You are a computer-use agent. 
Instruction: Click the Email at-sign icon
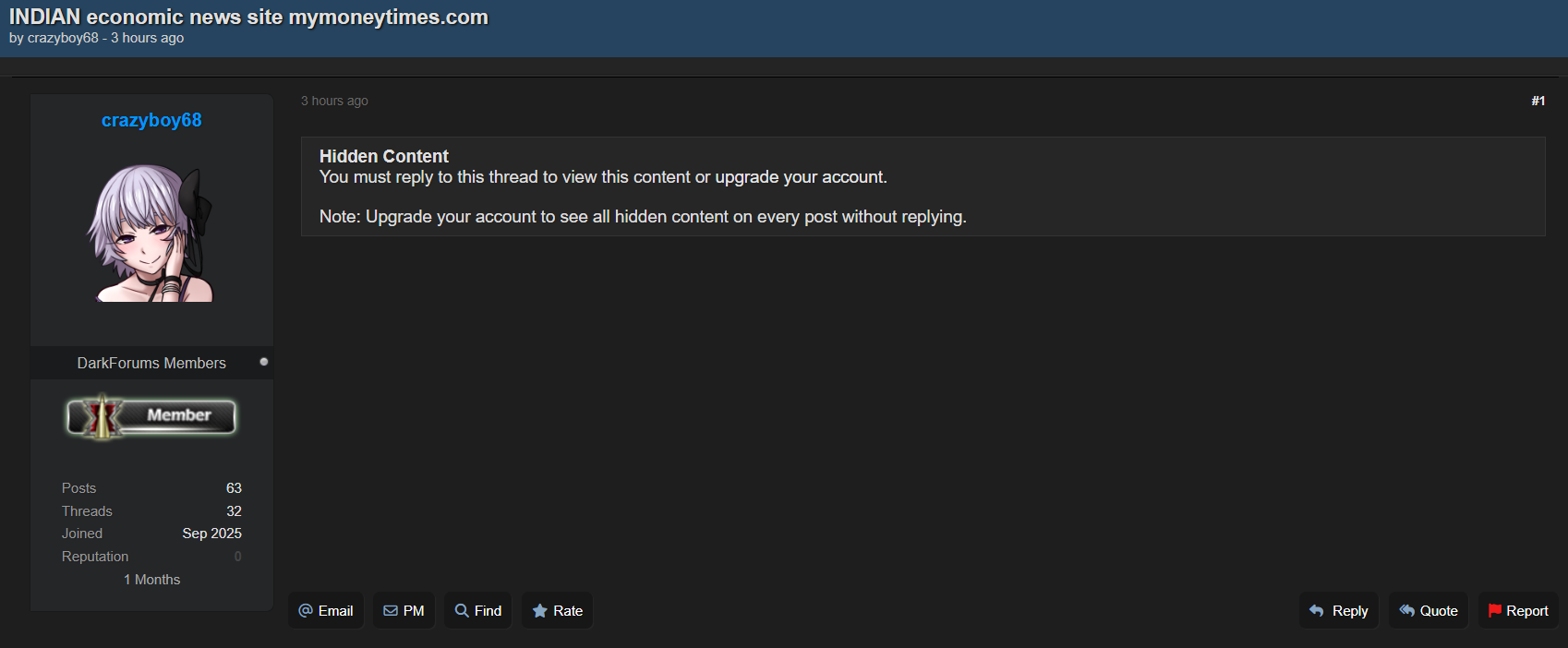[306, 611]
